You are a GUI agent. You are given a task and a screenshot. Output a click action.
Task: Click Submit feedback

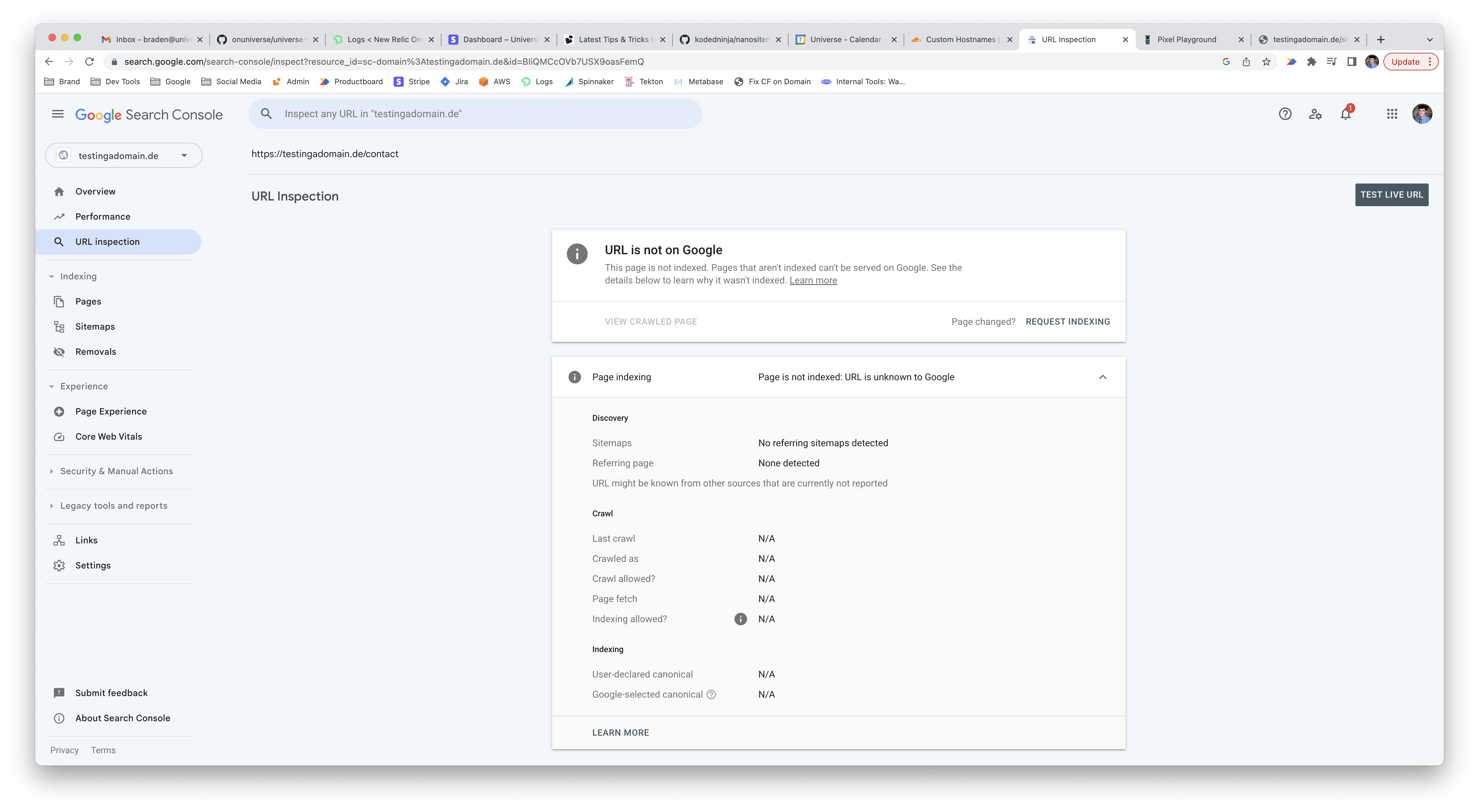[118, 693]
